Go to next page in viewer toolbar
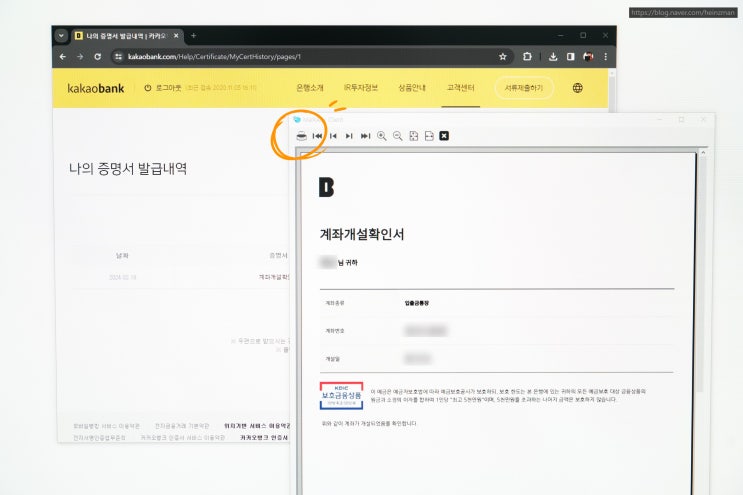The image size is (743, 495). pos(349,136)
